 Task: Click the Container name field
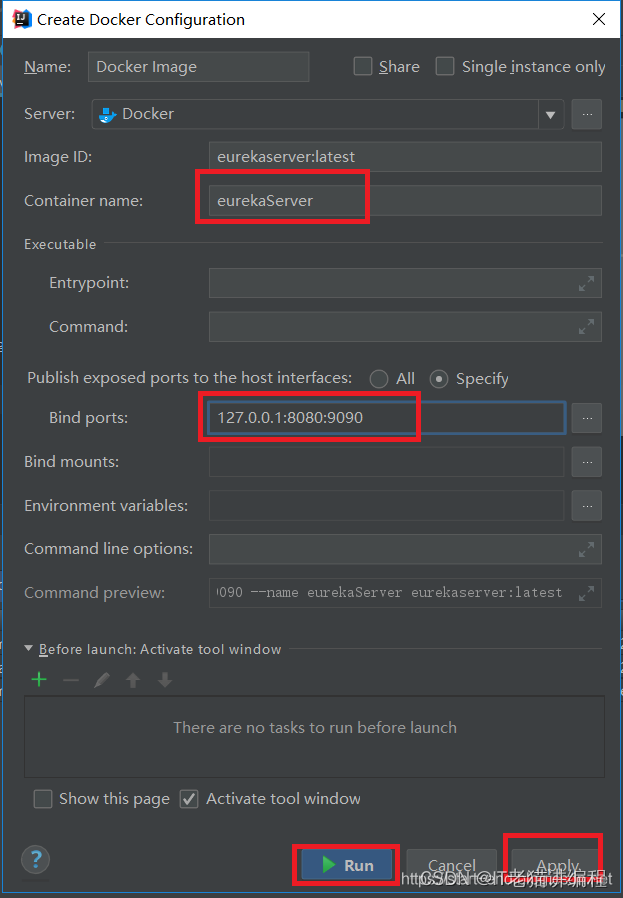[x=405, y=200]
